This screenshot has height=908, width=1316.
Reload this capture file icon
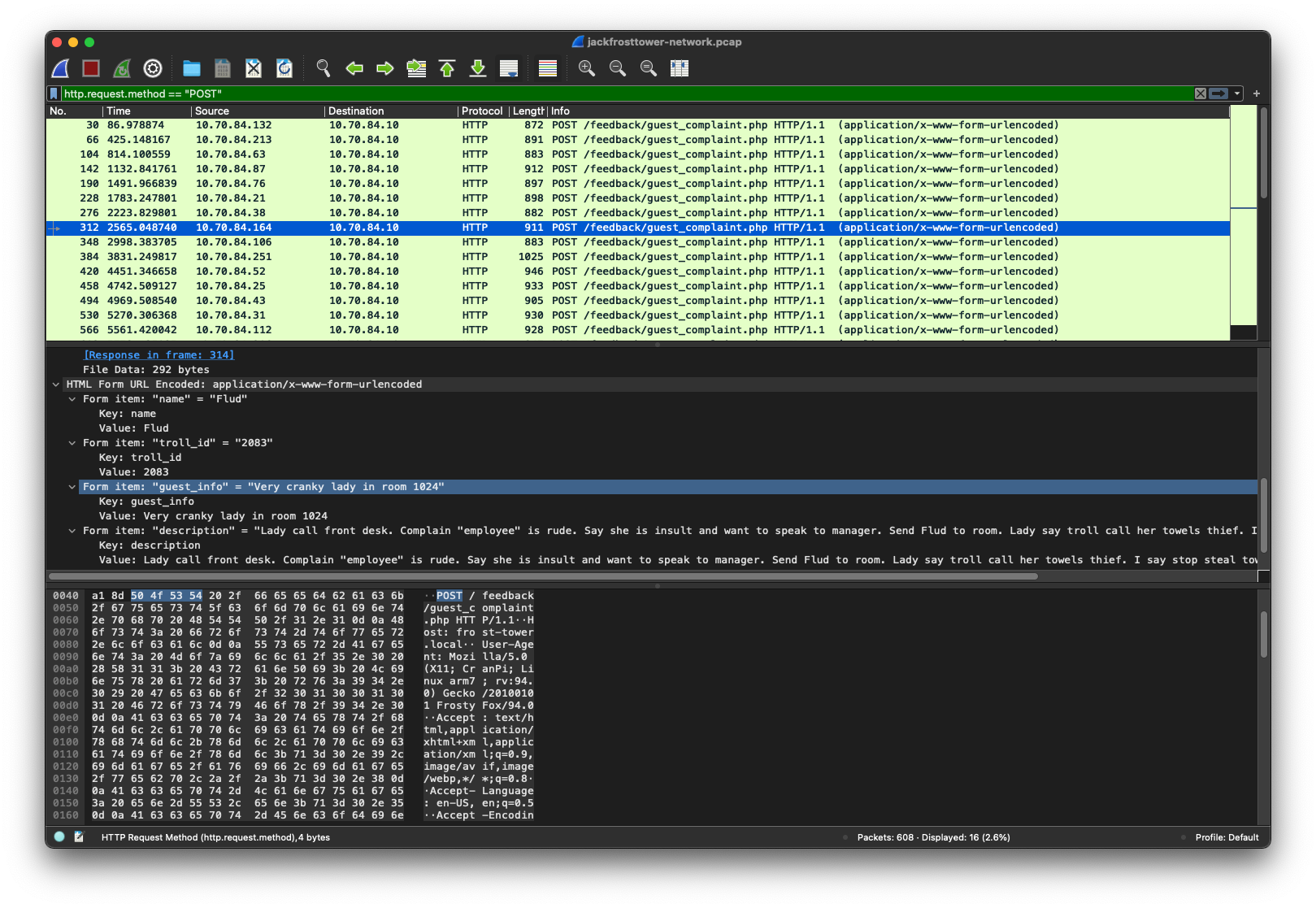pos(284,69)
